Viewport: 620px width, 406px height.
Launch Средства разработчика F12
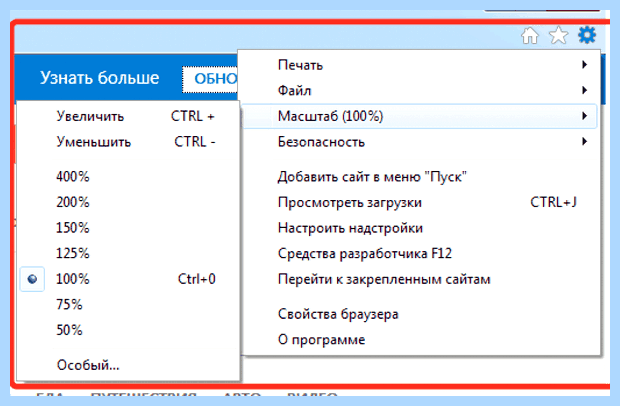coord(419,253)
